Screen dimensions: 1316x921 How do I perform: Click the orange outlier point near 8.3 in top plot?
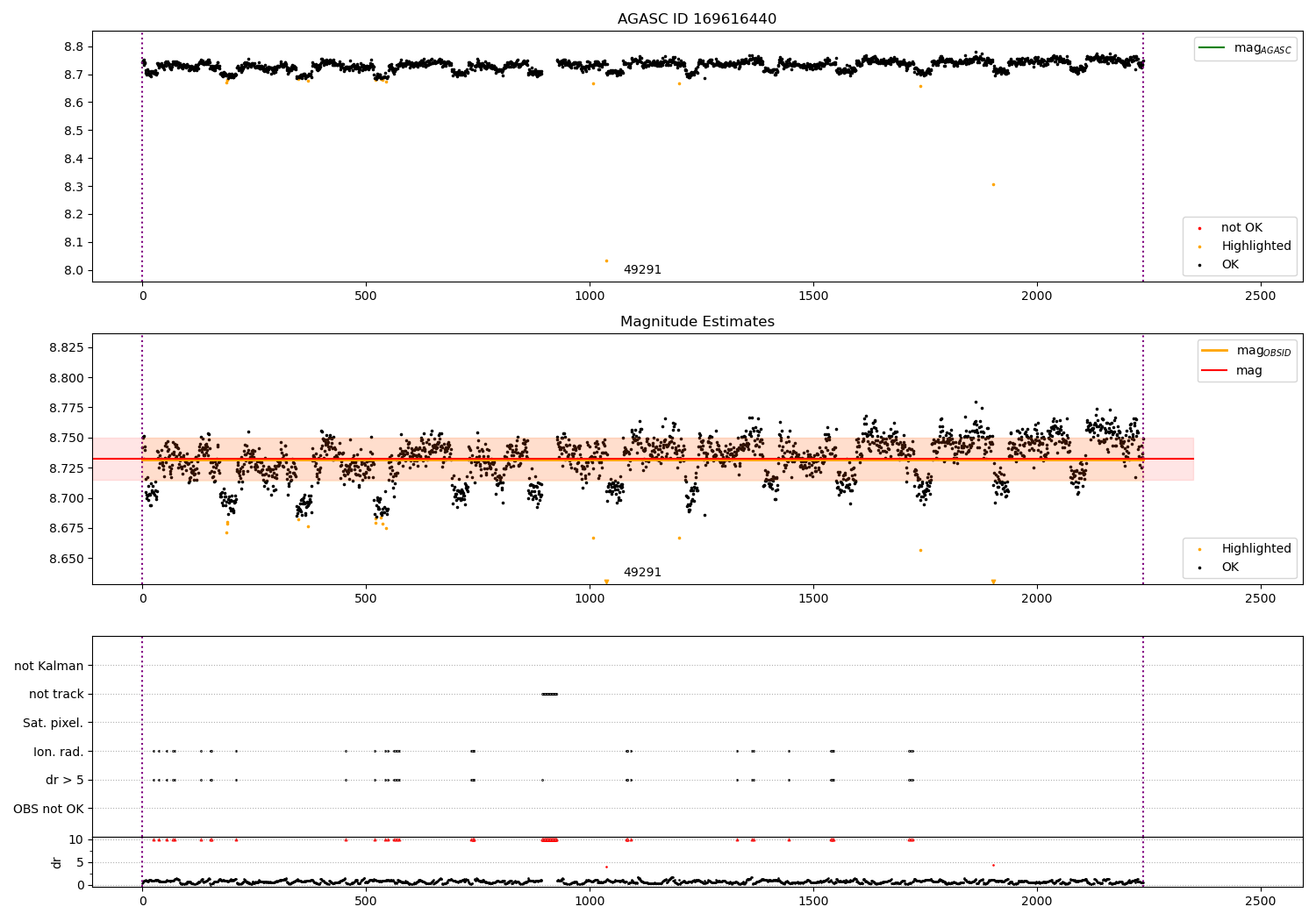tap(993, 184)
